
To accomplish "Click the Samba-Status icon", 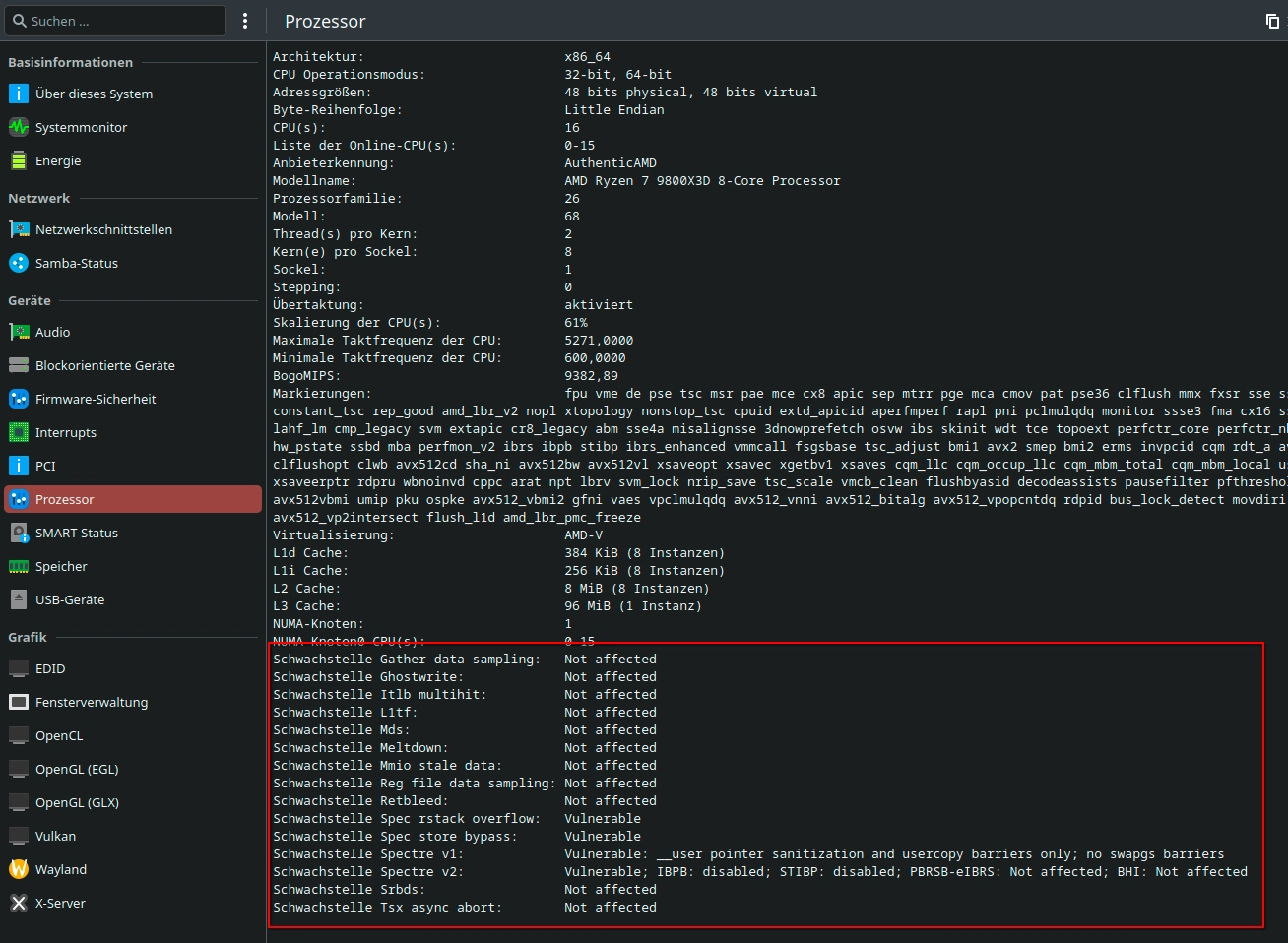I will point(19,263).
